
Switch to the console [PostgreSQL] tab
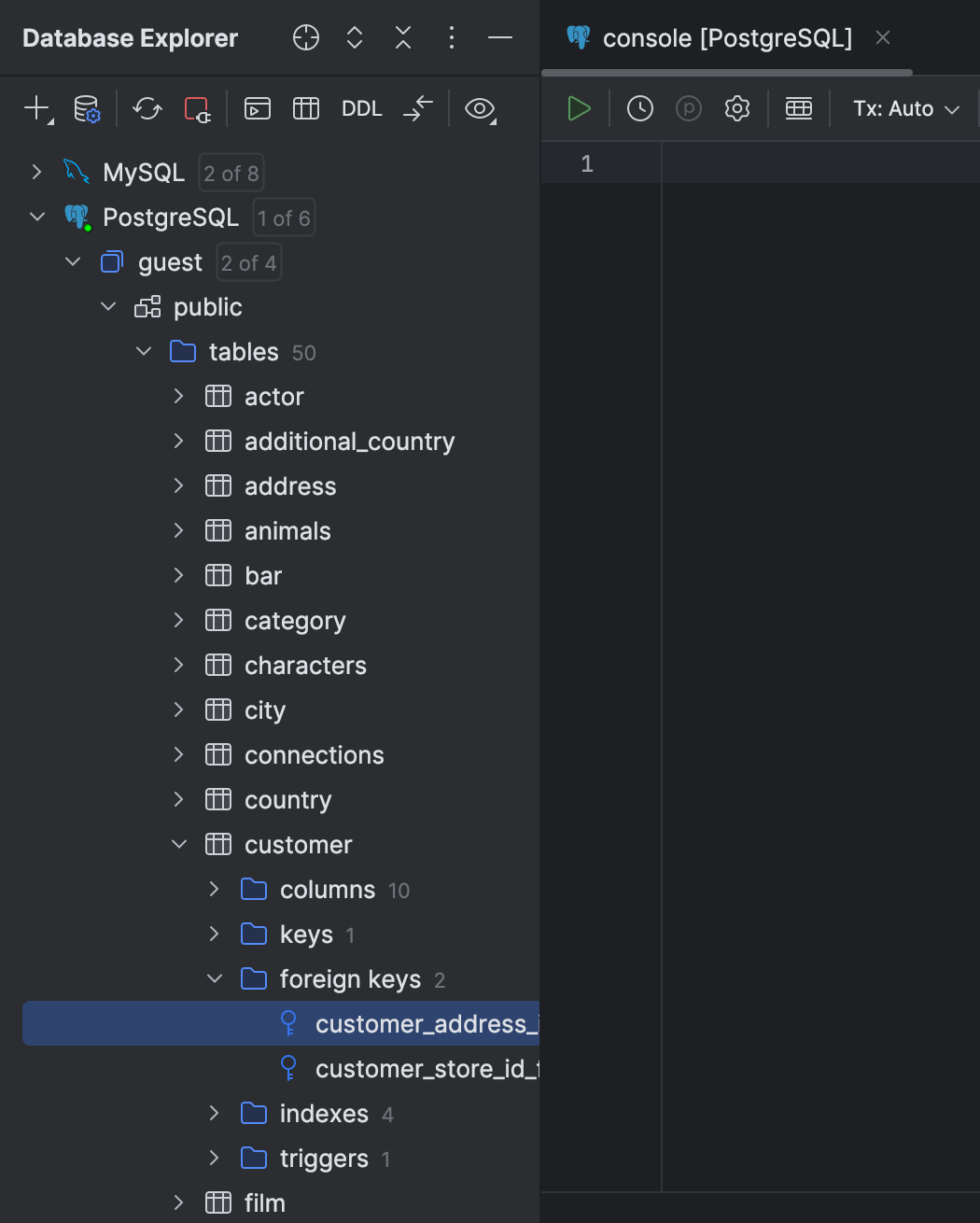click(728, 37)
